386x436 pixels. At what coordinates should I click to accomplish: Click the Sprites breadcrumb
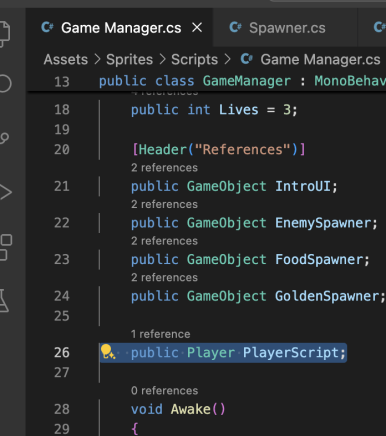tap(129, 60)
